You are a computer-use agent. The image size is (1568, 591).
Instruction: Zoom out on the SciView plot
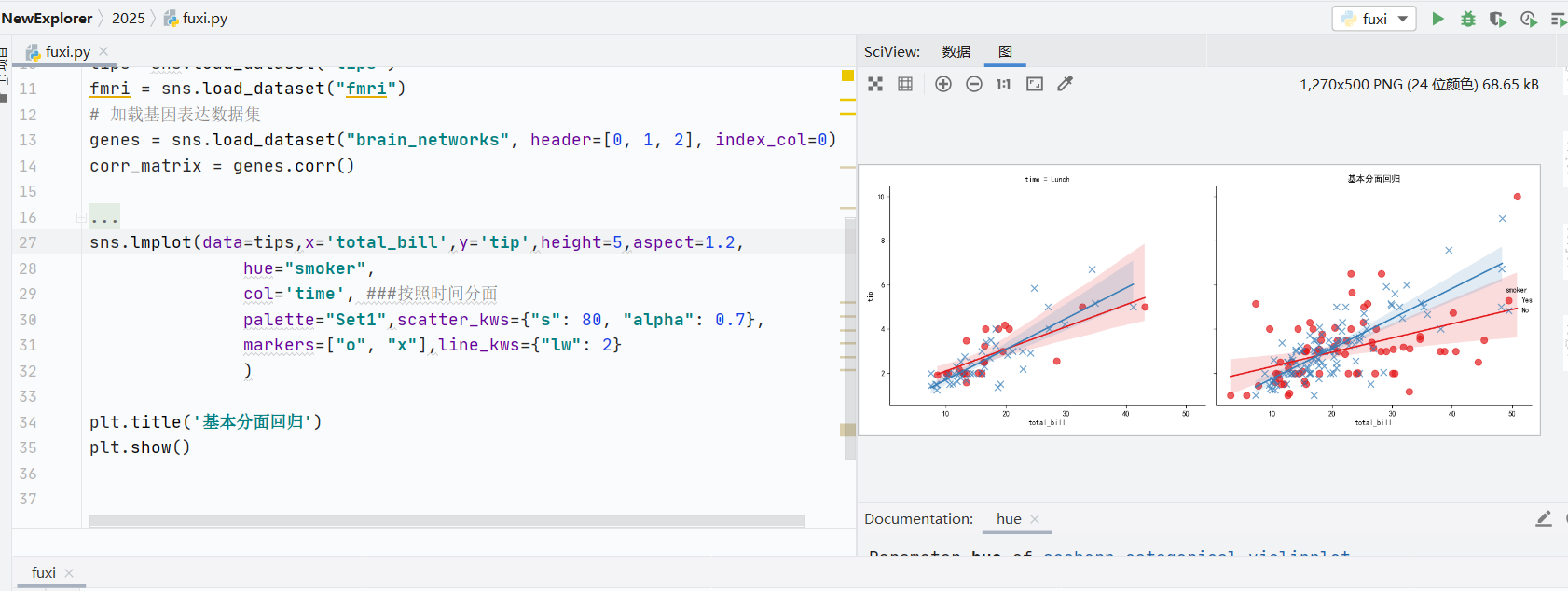tap(974, 84)
